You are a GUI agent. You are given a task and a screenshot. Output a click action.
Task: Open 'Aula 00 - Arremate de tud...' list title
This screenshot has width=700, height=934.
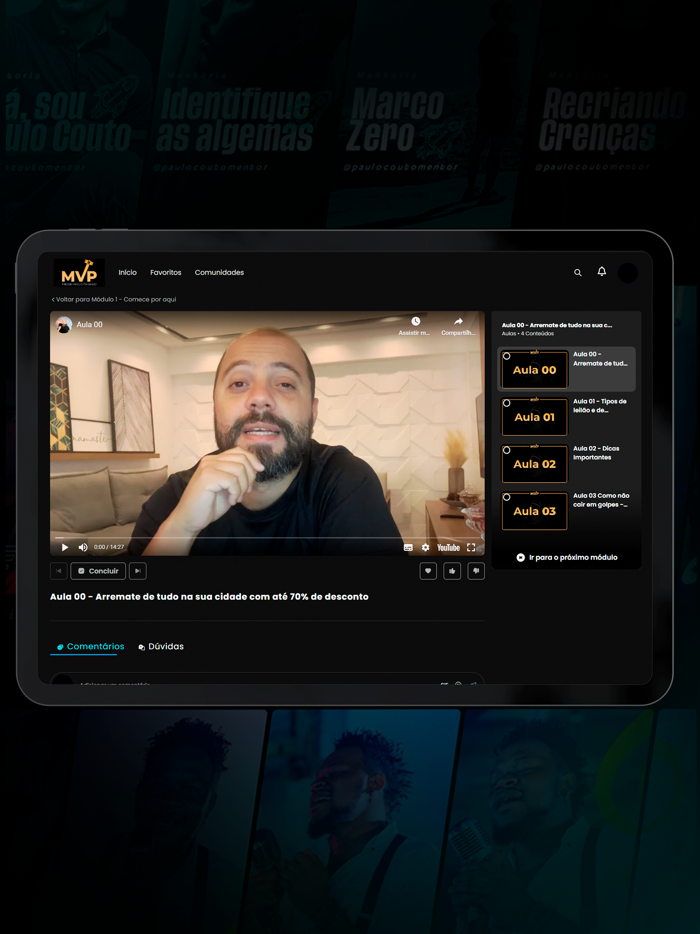601,359
